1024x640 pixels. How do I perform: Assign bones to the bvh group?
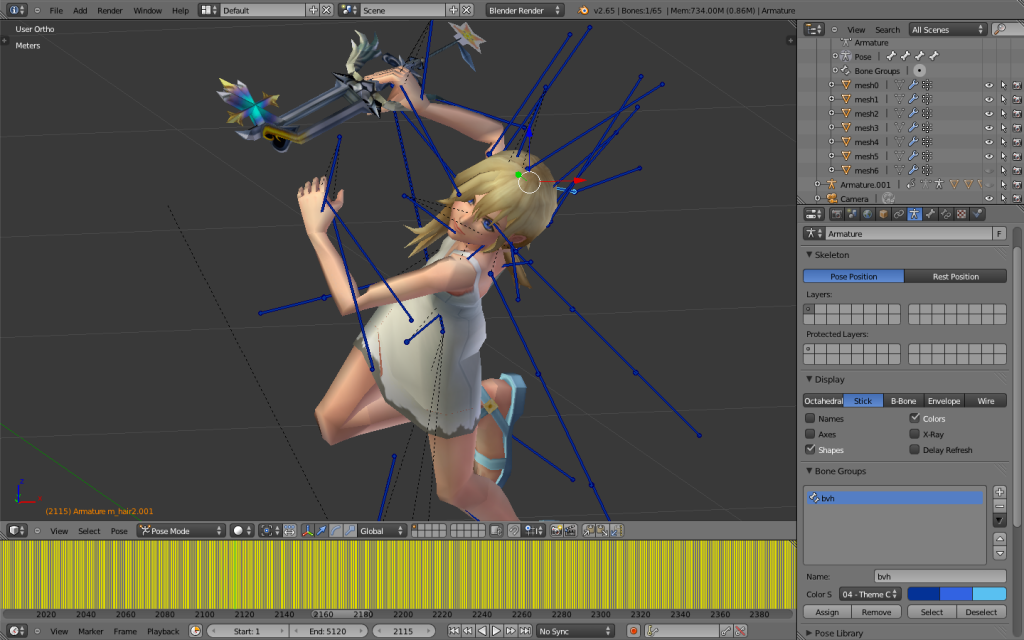point(827,612)
